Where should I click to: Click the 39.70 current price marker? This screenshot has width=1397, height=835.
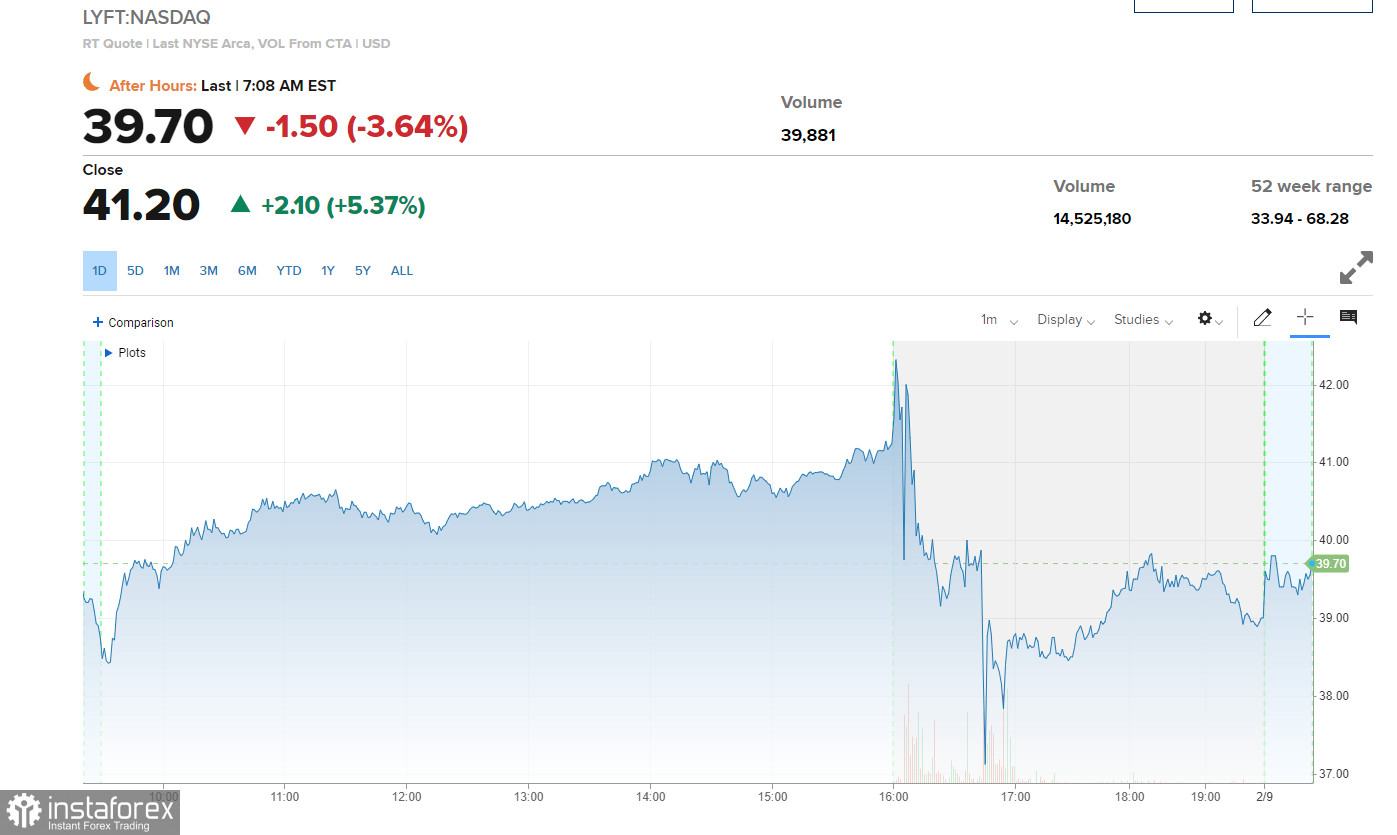tap(1328, 564)
